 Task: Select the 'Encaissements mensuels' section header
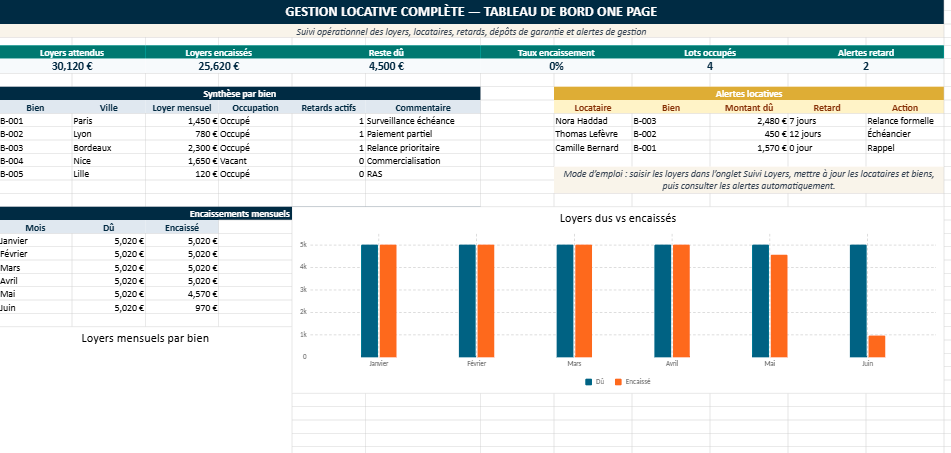(146, 213)
